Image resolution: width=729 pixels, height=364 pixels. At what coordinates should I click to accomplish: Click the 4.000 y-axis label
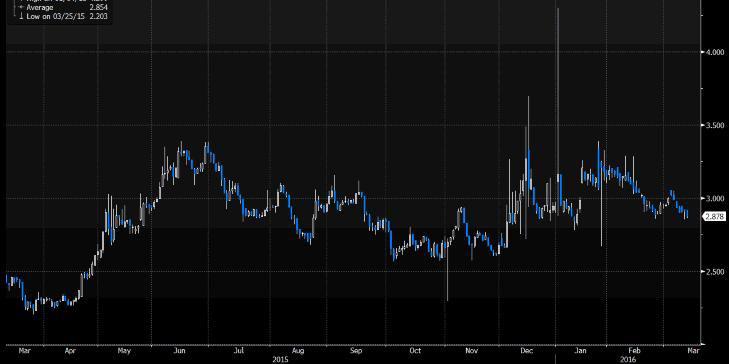click(x=714, y=52)
